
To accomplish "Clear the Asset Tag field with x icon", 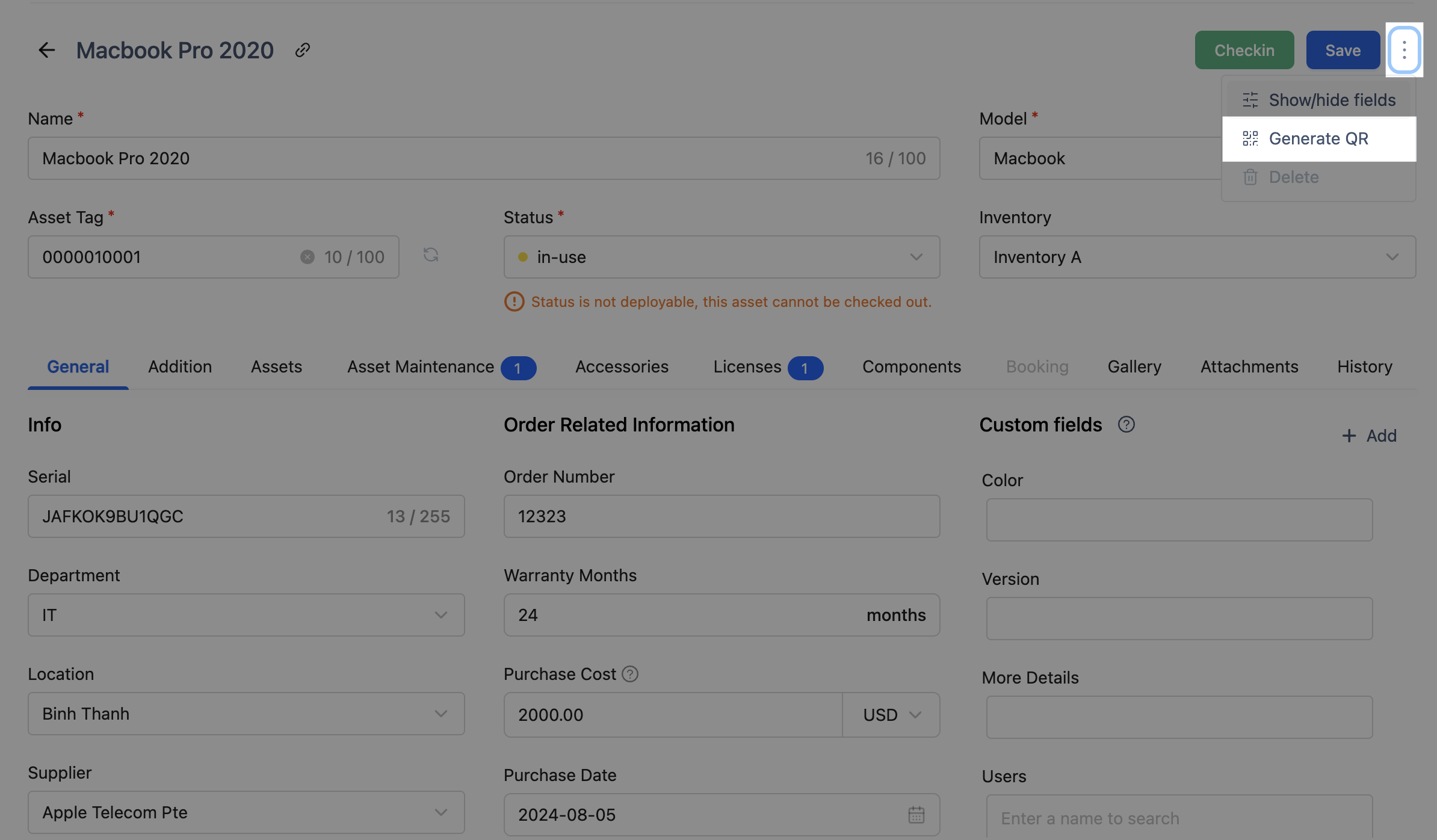I will (307, 257).
